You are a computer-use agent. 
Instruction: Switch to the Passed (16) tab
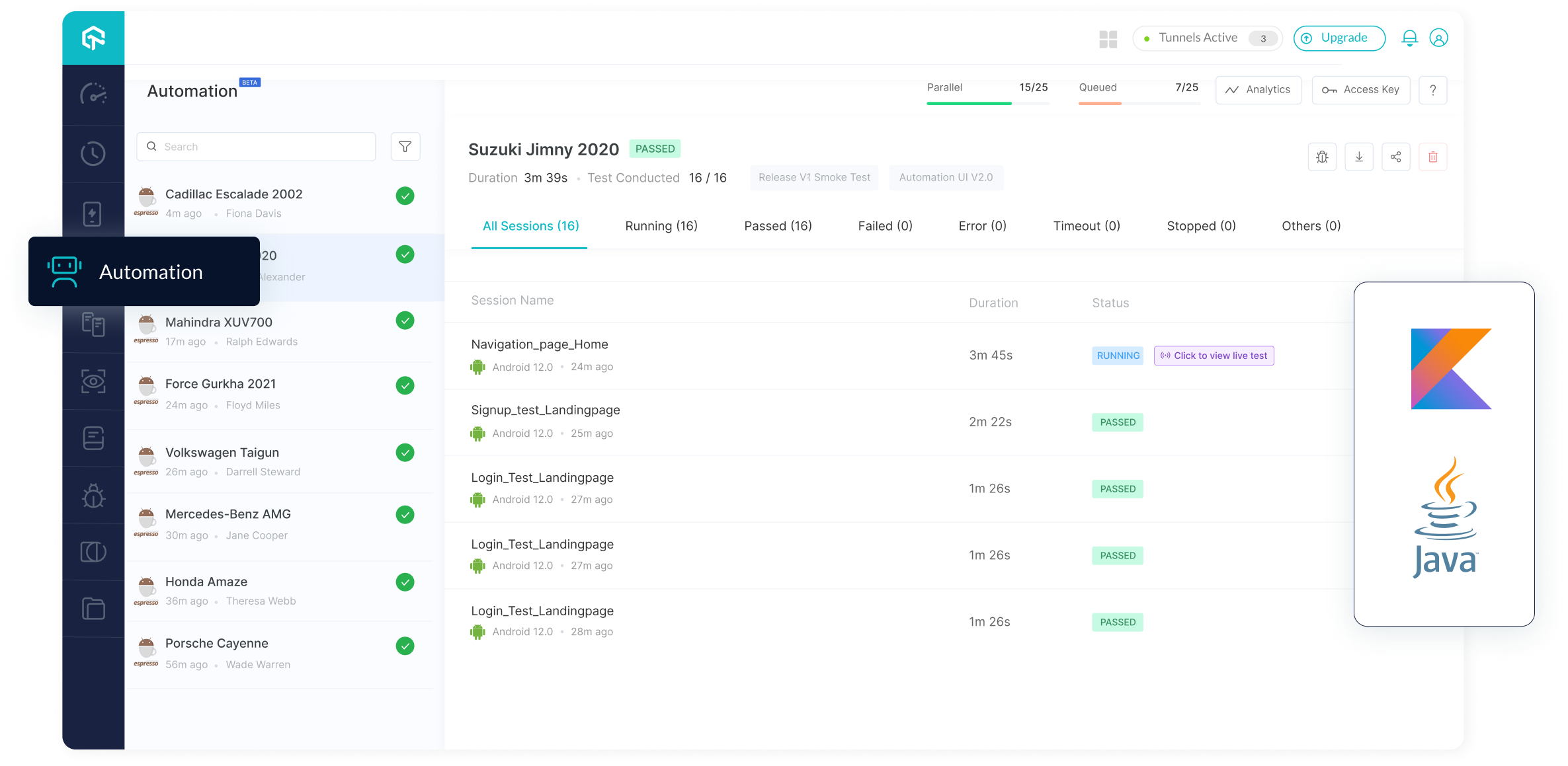(778, 226)
